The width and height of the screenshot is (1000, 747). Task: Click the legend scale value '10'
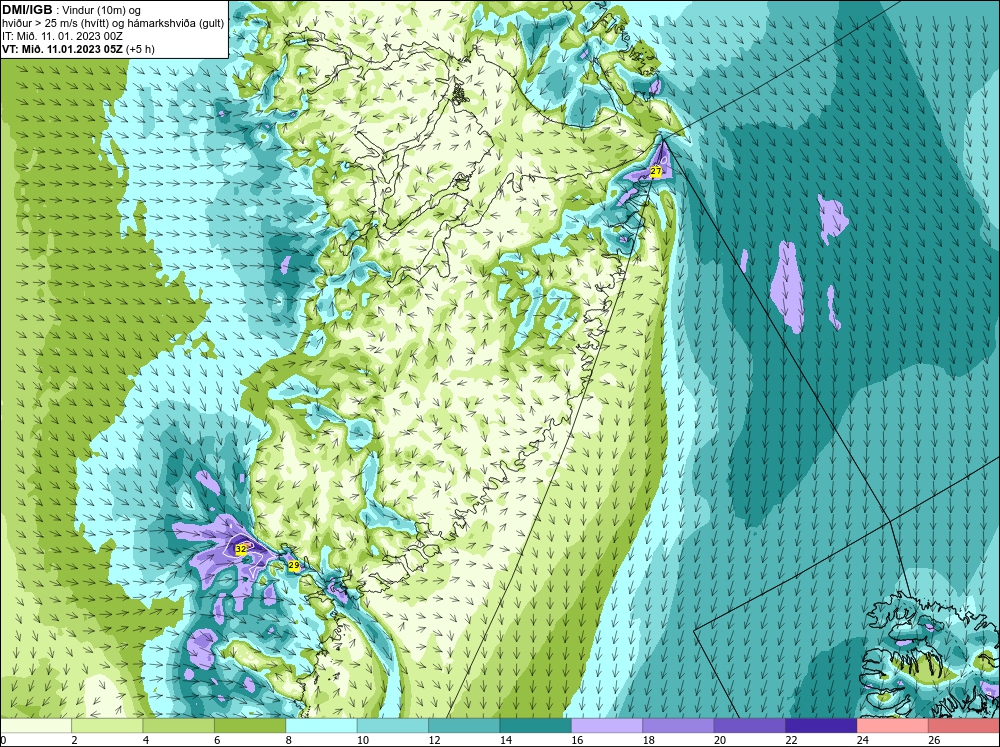click(x=363, y=740)
